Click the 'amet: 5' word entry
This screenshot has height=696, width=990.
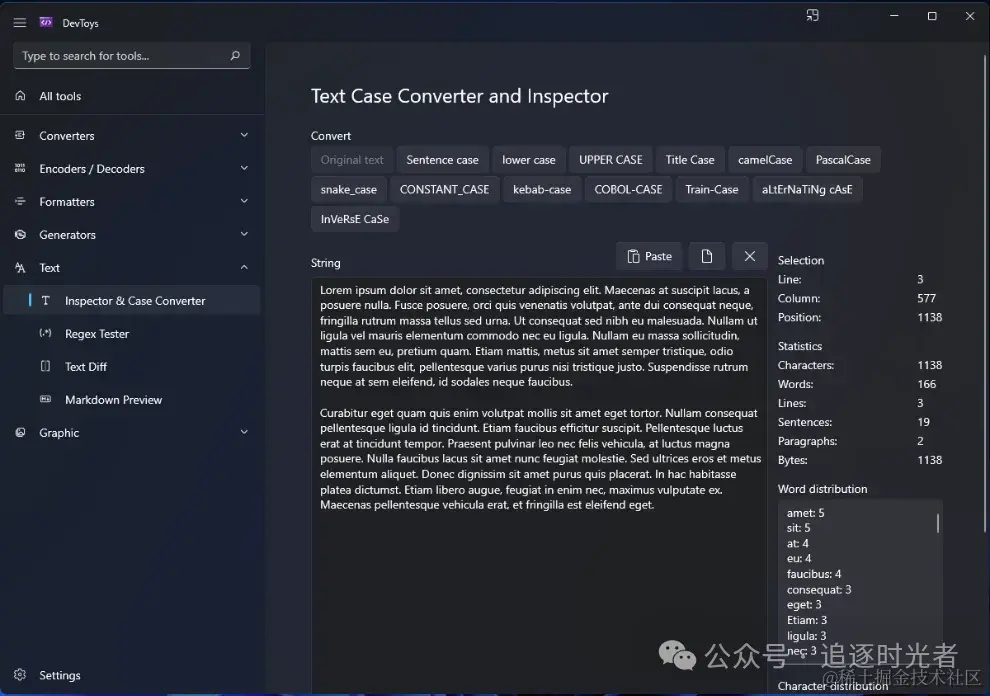tap(805, 513)
